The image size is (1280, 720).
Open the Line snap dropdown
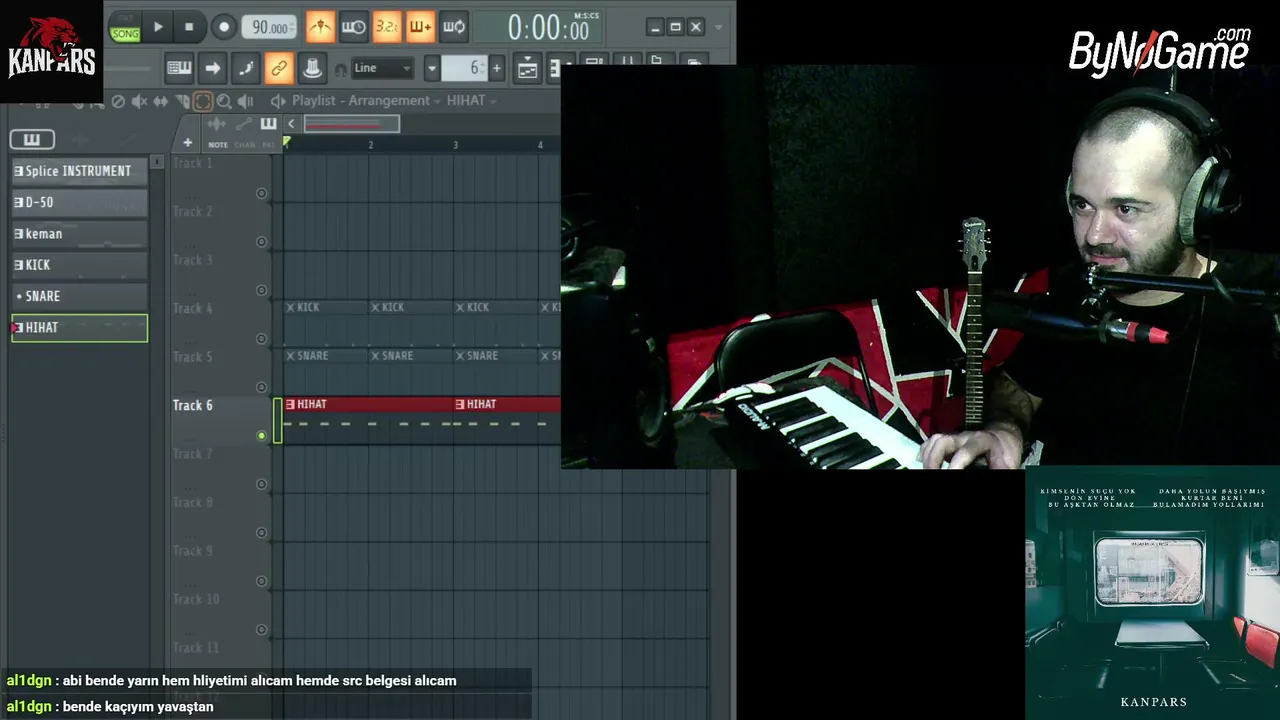pyautogui.click(x=381, y=68)
